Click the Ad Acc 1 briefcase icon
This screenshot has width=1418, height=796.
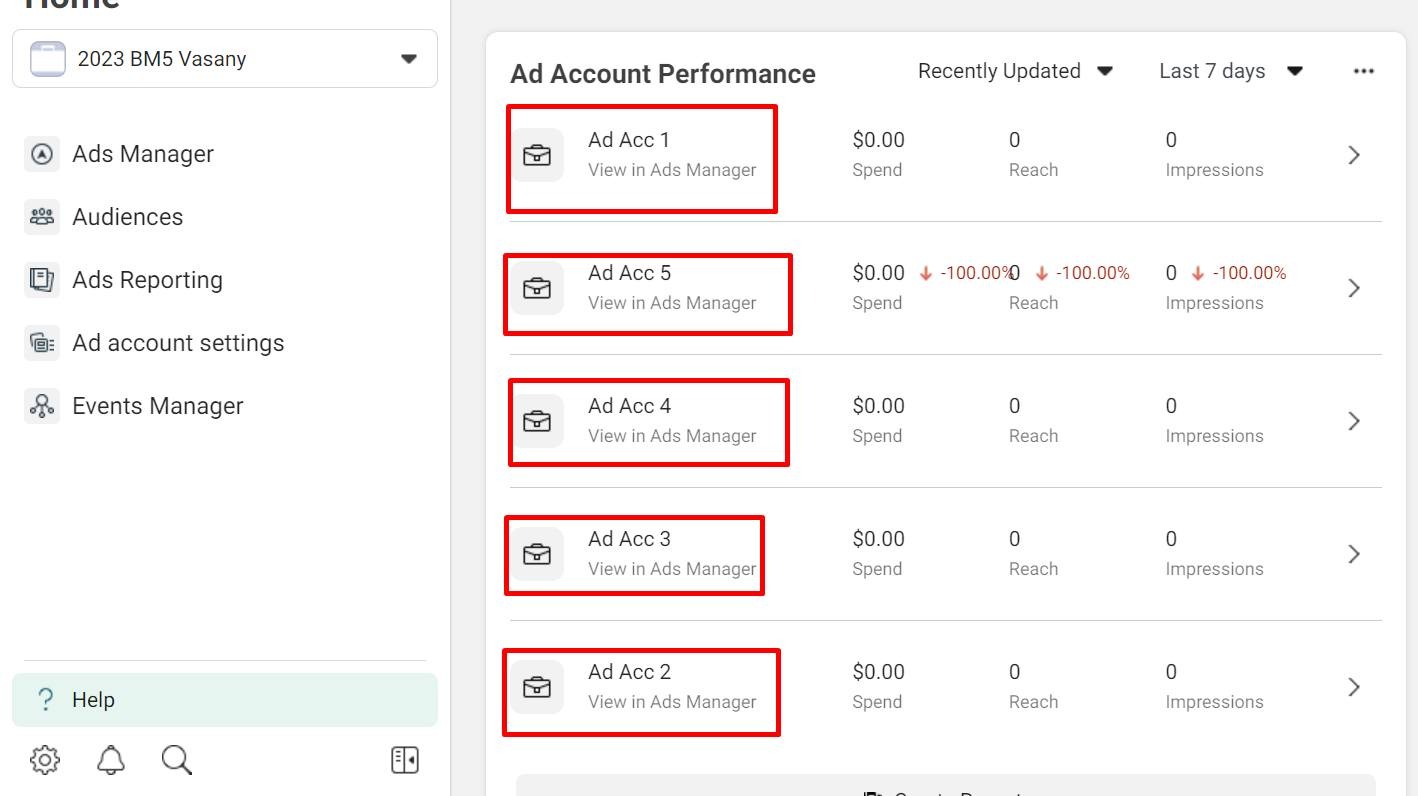(537, 155)
